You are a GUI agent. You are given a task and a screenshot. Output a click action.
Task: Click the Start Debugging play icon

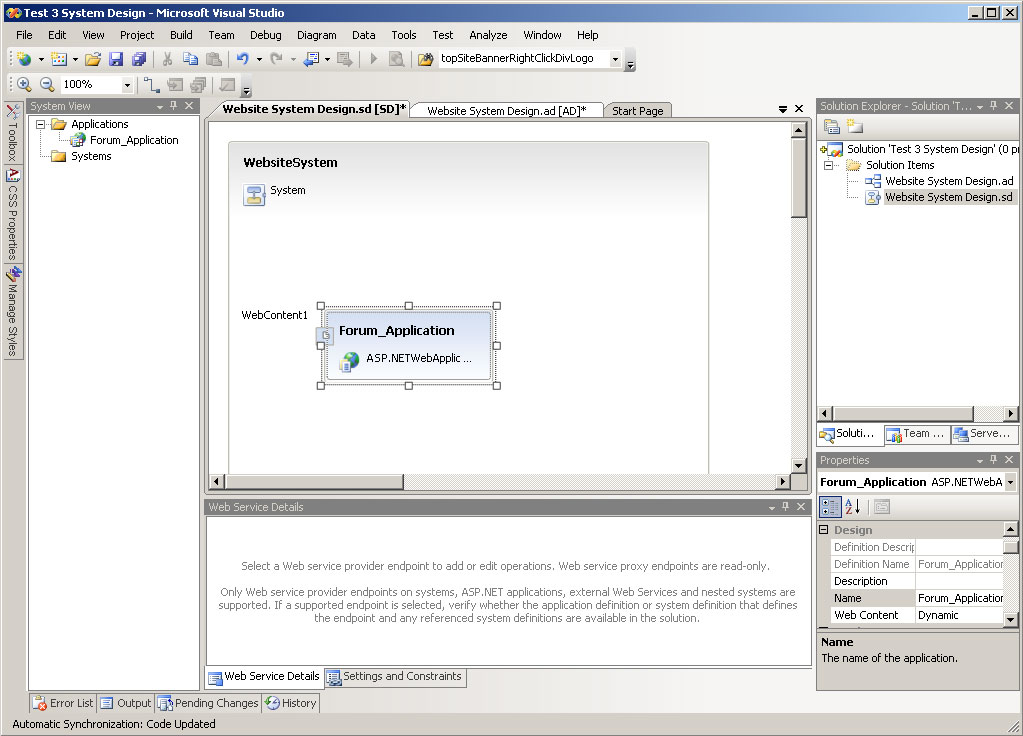pyautogui.click(x=373, y=59)
